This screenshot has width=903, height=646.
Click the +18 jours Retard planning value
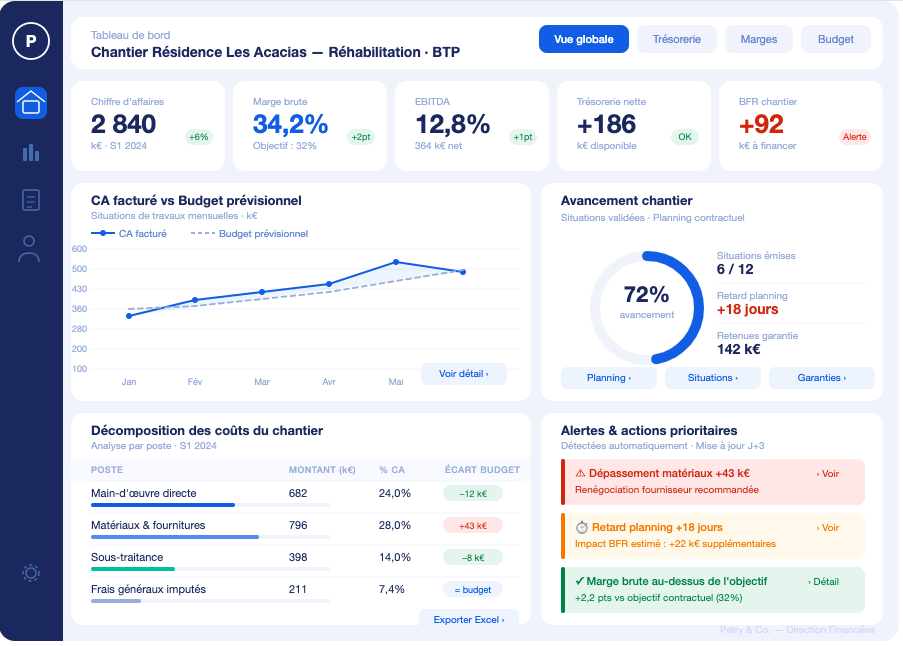tap(747, 309)
